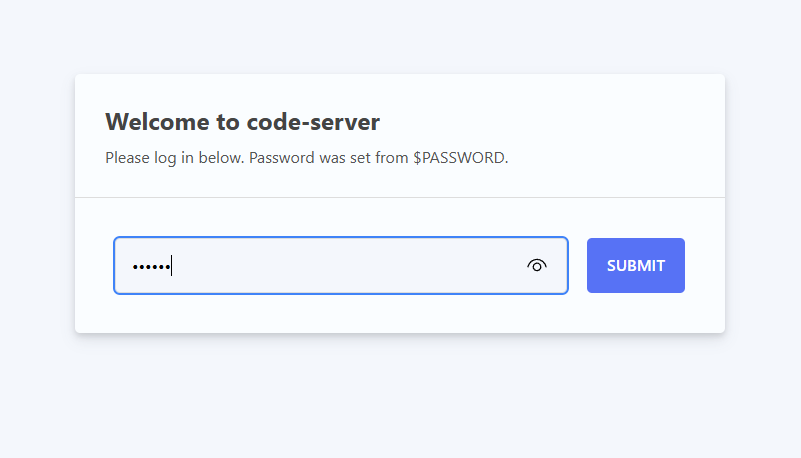Reveal the typed password via eye icon
The image size is (801, 458).
click(x=537, y=266)
